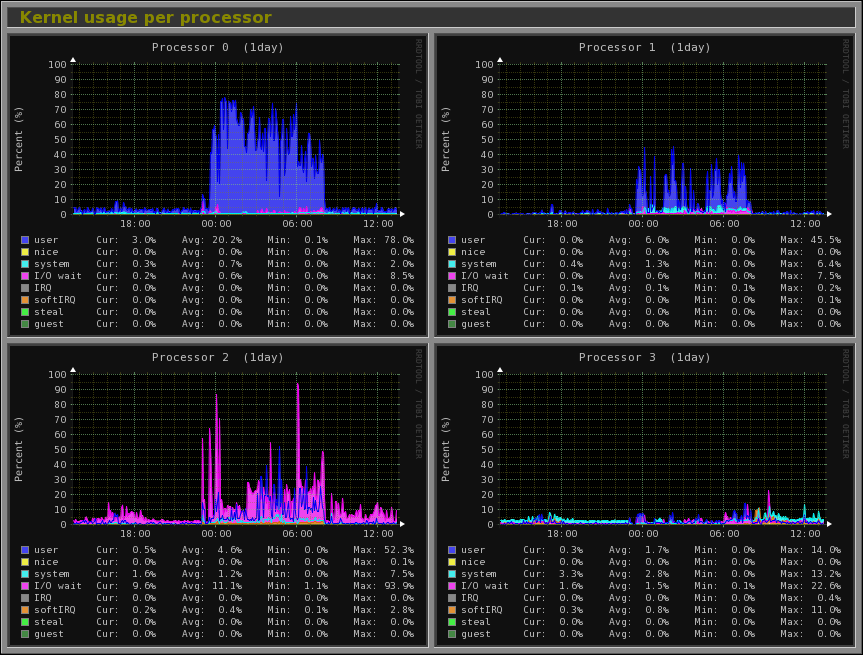This screenshot has width=863, height=655.
Task: Select the Processor 1 (1day) graph title
Action: (646, 47)
